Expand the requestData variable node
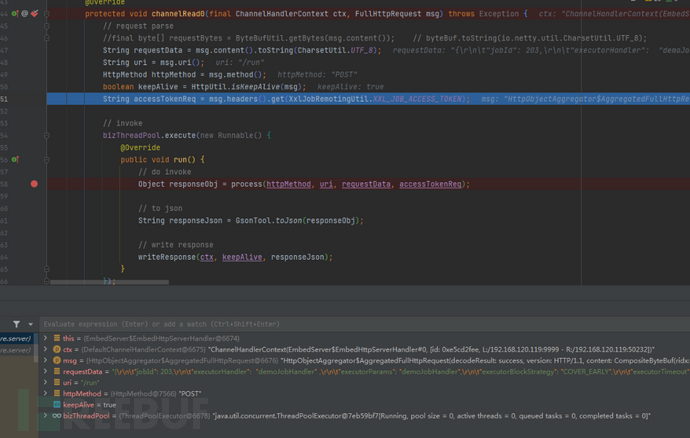This screenshot has height=438, width=690. [45, 371]
